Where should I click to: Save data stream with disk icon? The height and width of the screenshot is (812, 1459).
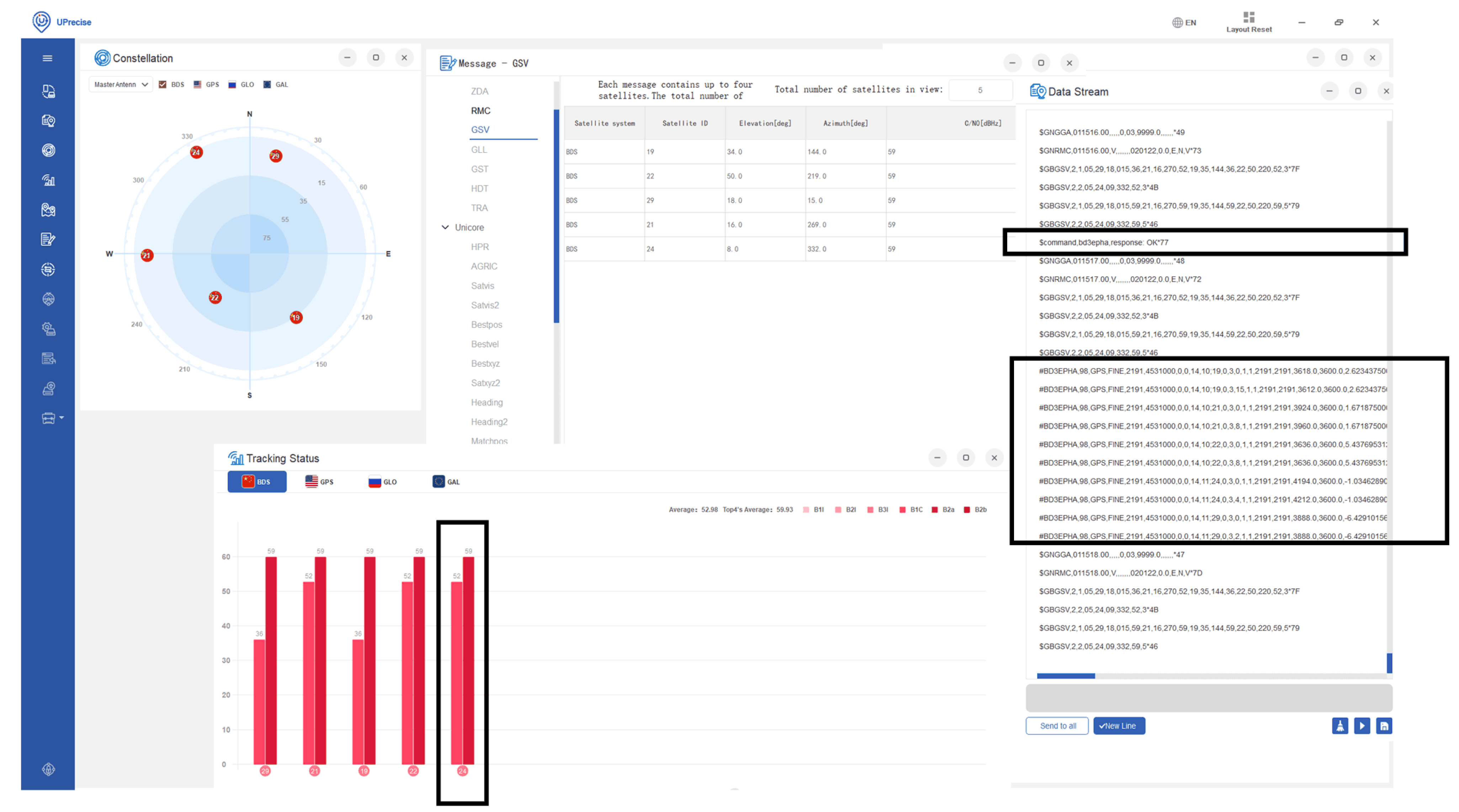[x=1384, y=726]
